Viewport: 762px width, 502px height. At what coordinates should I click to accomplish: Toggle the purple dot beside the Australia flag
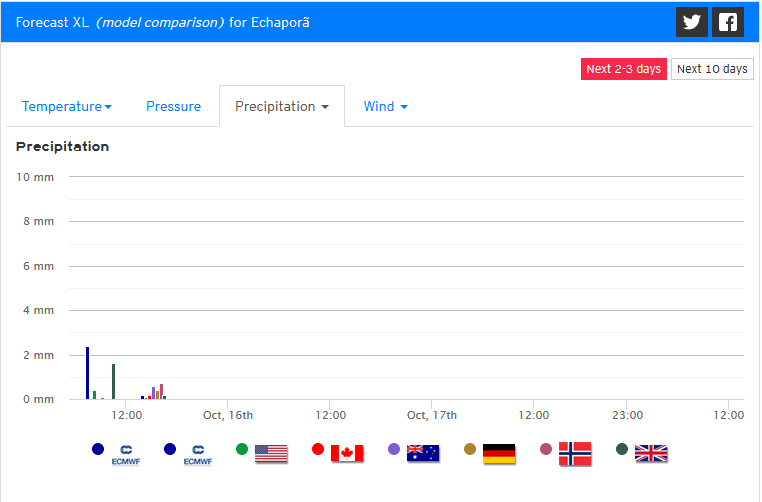point(394,450)
